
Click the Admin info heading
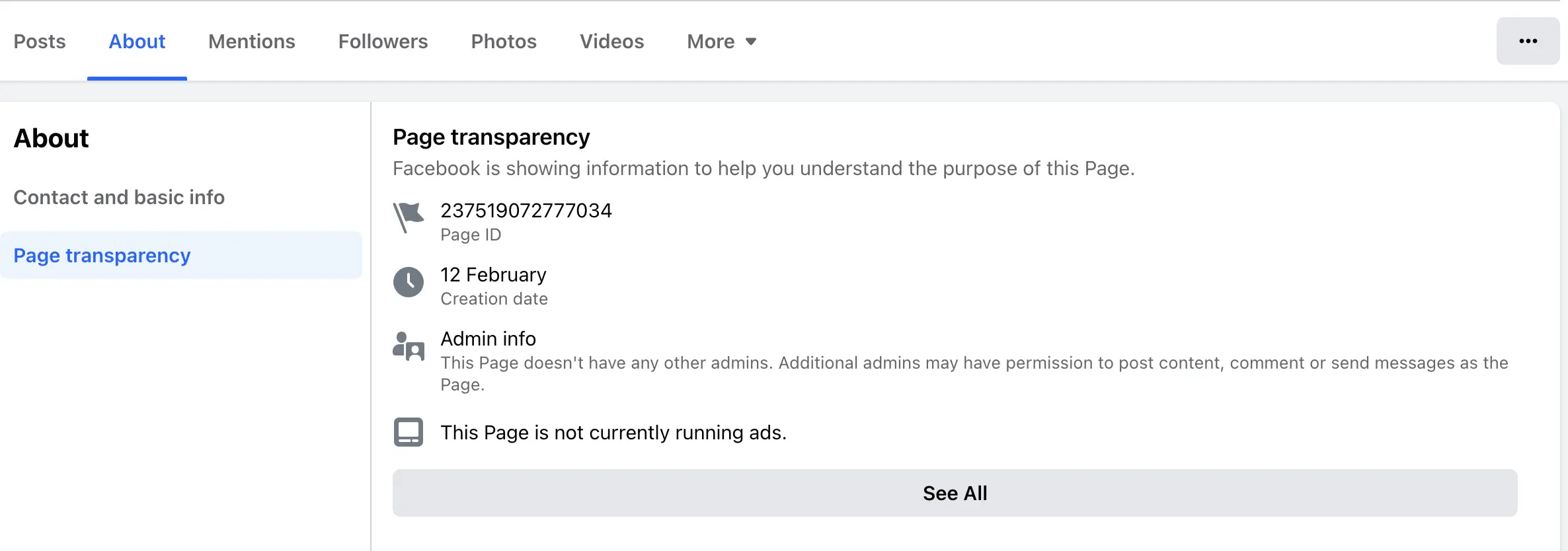[x=489, y=338]
